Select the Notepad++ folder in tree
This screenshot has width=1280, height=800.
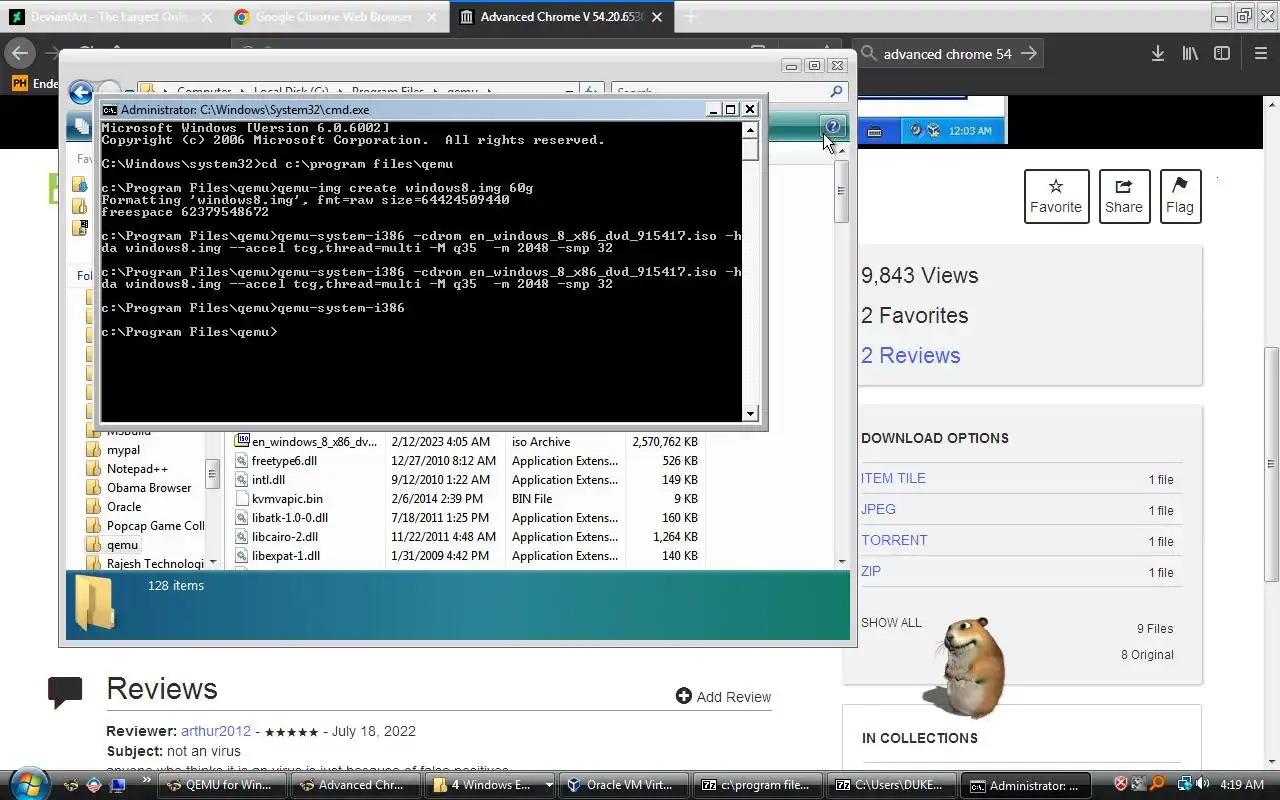click(x=137, y=468)
